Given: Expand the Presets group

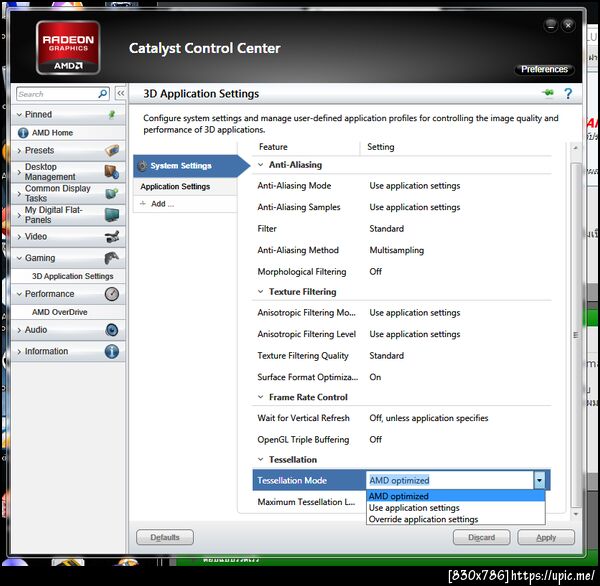Looking at the screenshot, I should 19,151.
